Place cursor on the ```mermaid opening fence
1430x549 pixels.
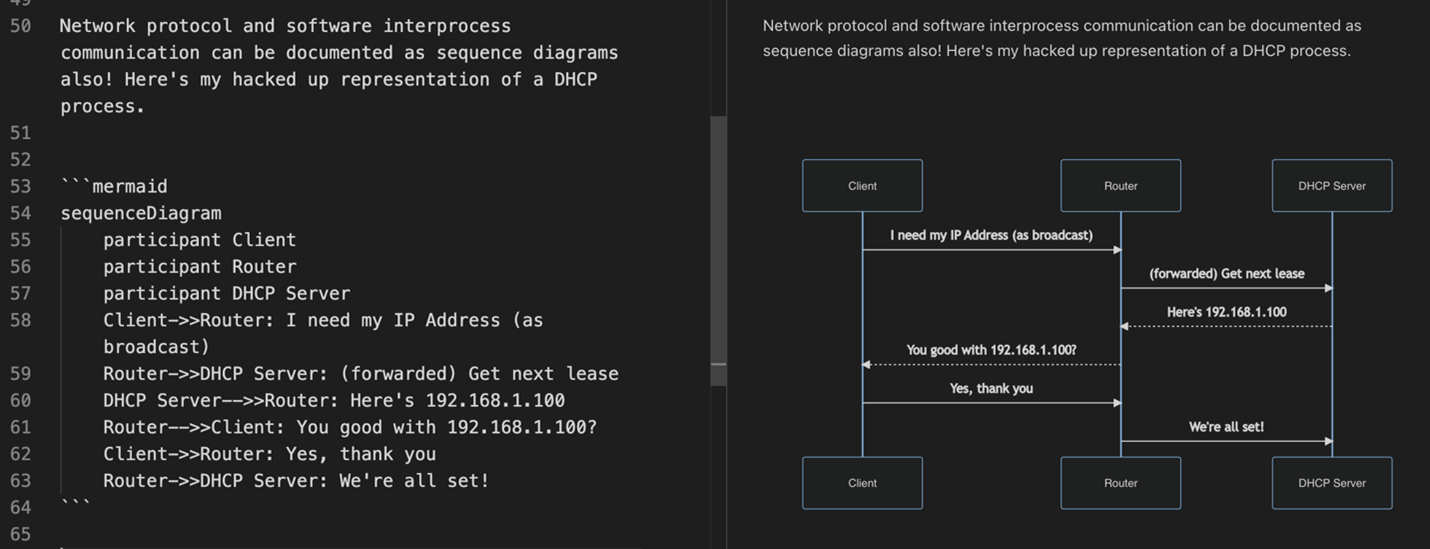click(114, 186)
